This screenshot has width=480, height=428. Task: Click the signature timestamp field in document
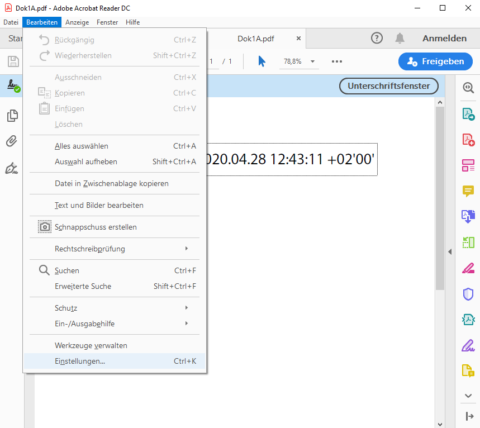pyautogui.click(x=292, y=159)
